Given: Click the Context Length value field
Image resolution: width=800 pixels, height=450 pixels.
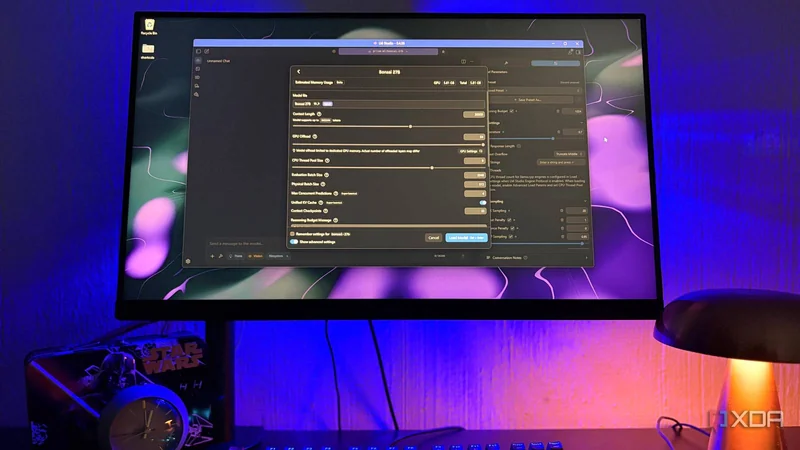Looking at the screenshot, I should pyautogui.click(x=474, y=114).
